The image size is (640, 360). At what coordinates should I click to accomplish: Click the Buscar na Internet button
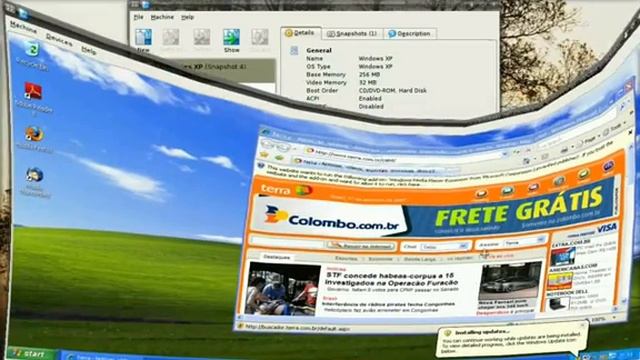point(361,246)
